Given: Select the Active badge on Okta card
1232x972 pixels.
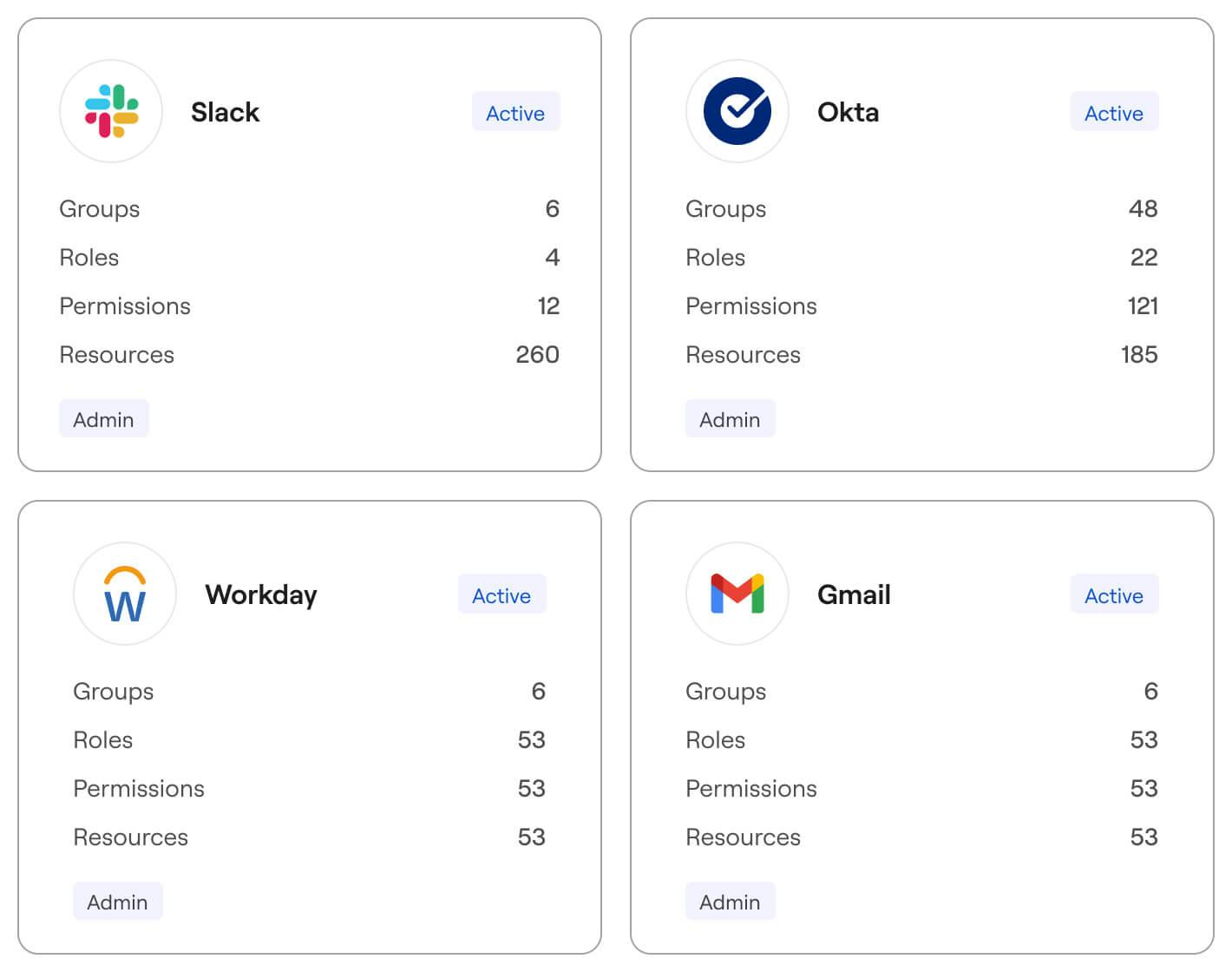Looking at the screenshot, I should [x=1113, y=112].
